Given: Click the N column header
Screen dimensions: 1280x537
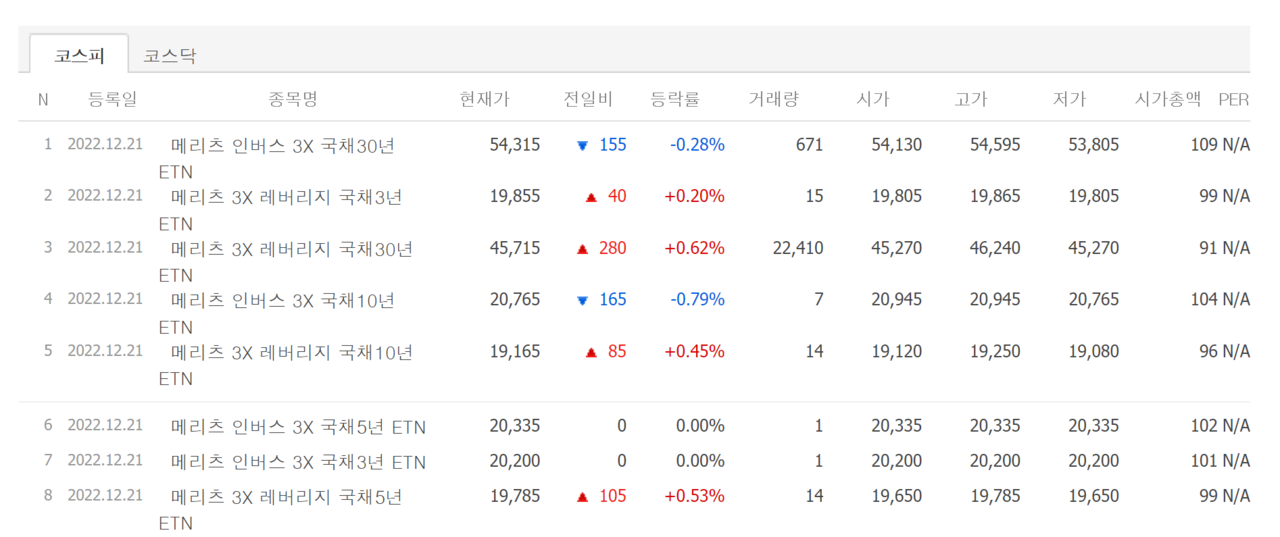Looking at the screenshot, I should pyautogui.click(x=43, y=100).
